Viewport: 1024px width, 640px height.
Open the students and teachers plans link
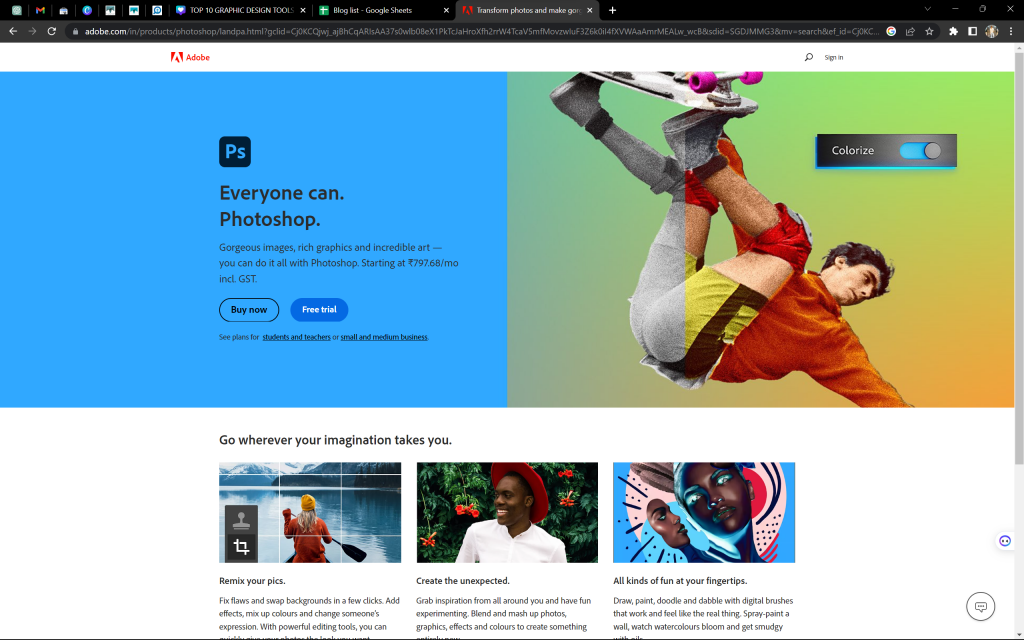[296, 337]
